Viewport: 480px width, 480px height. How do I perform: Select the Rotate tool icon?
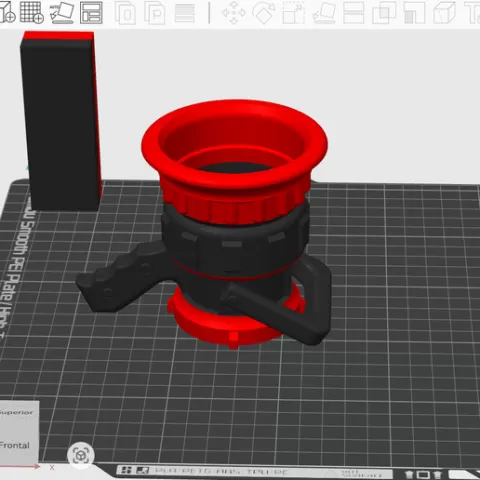pyautogui.click(x=264, y=13)
